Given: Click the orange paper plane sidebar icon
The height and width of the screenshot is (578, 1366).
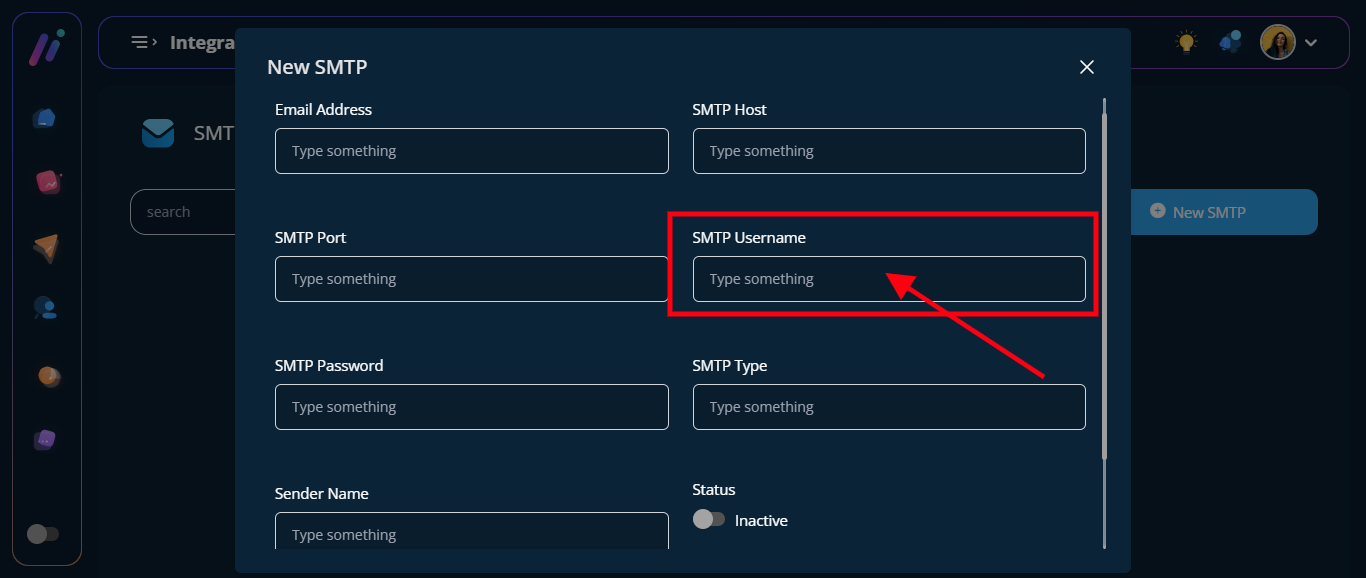Looking at the screenshot, I should (46, 247).
